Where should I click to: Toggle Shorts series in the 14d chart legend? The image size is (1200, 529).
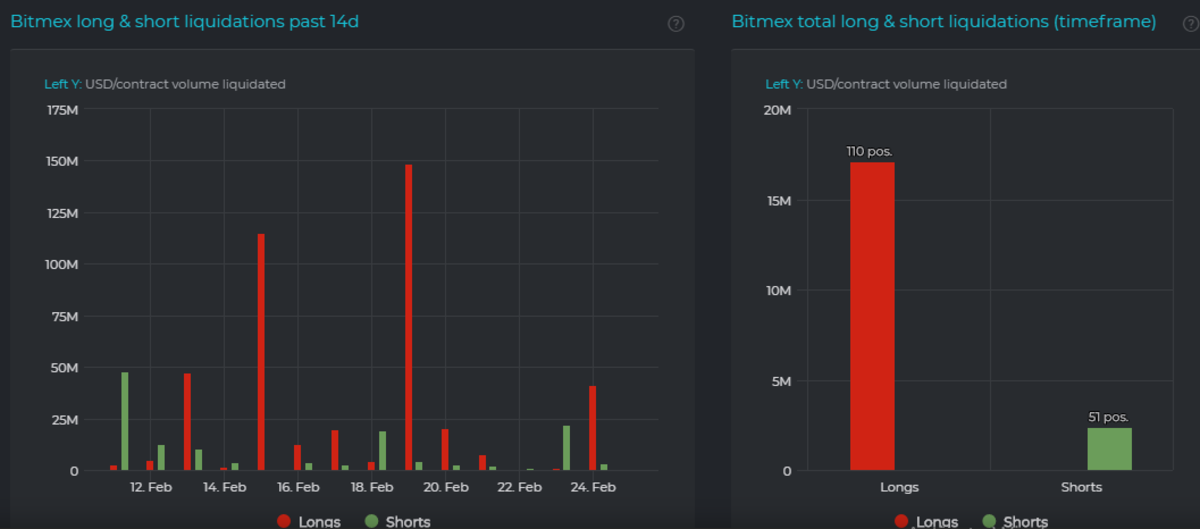[x=398, y=521]
